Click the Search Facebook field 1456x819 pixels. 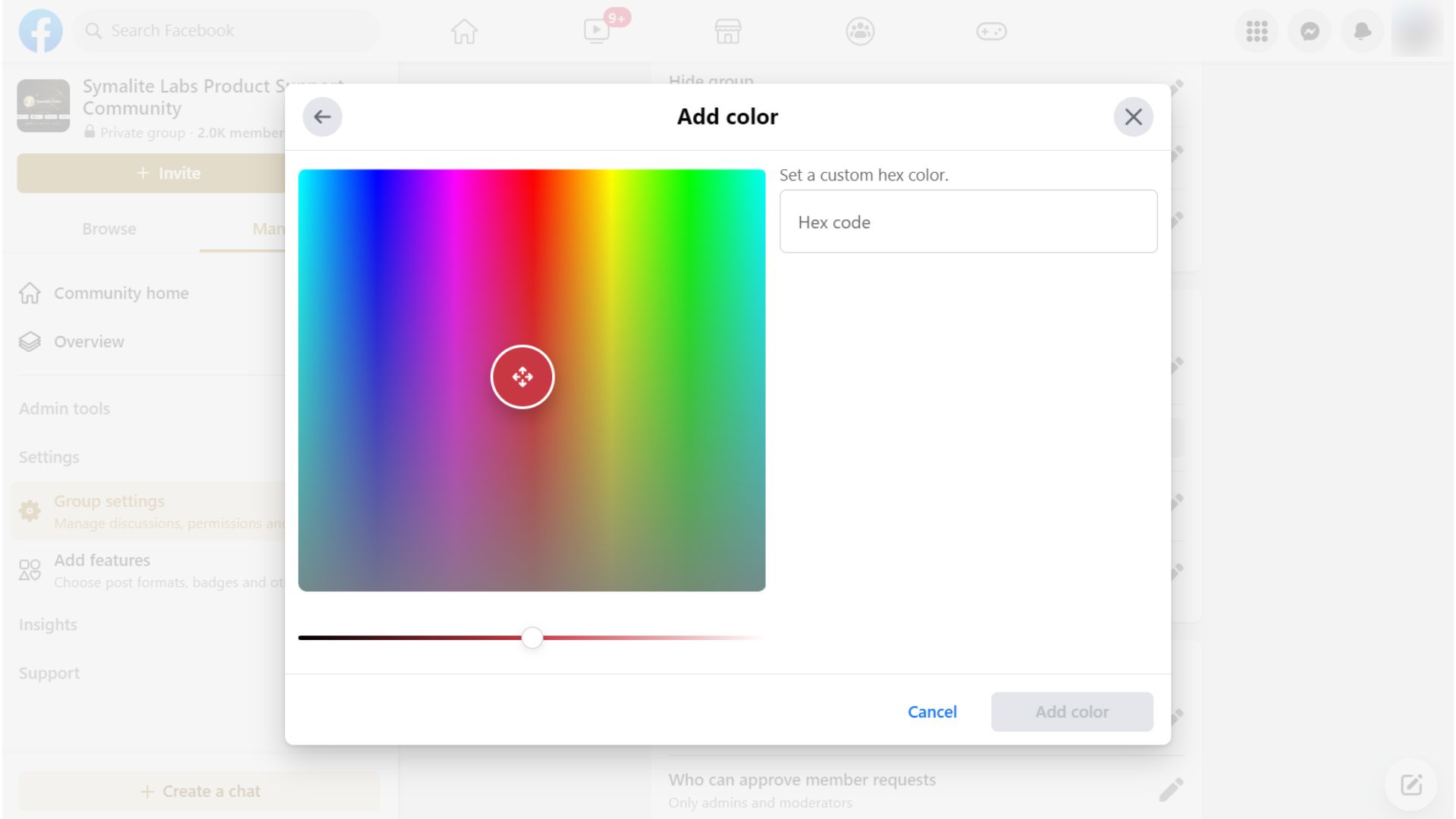point(227,31)
